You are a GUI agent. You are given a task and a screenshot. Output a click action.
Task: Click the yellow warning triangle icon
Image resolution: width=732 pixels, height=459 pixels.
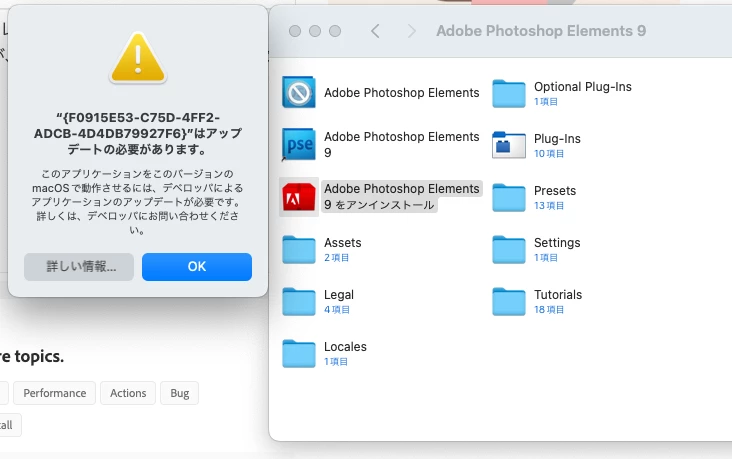138,58
